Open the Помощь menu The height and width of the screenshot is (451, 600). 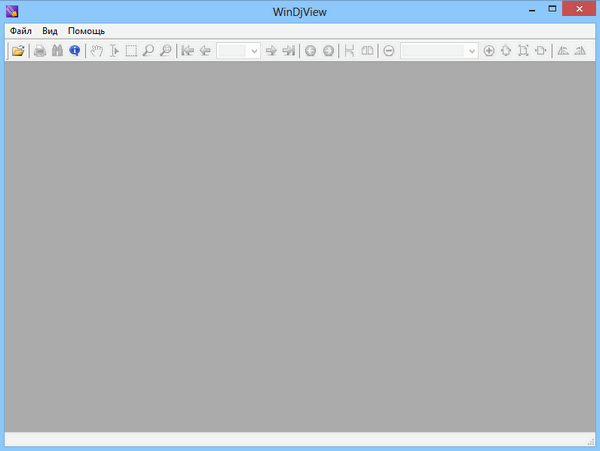86,31
